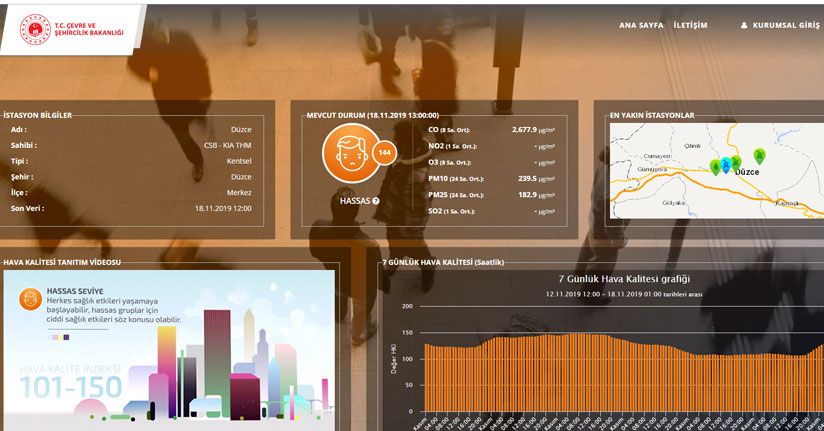Click the 150 value on chart y-axis
Screen dimensions: 824x431
[x=407, y=333]
